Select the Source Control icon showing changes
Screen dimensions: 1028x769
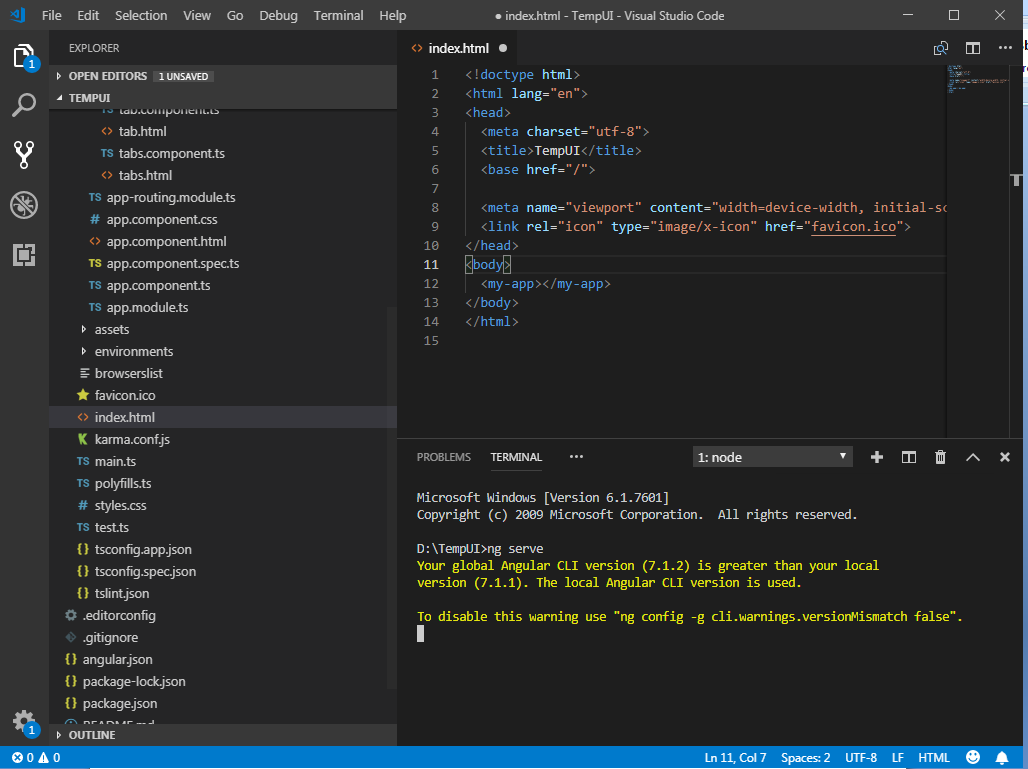24,155
